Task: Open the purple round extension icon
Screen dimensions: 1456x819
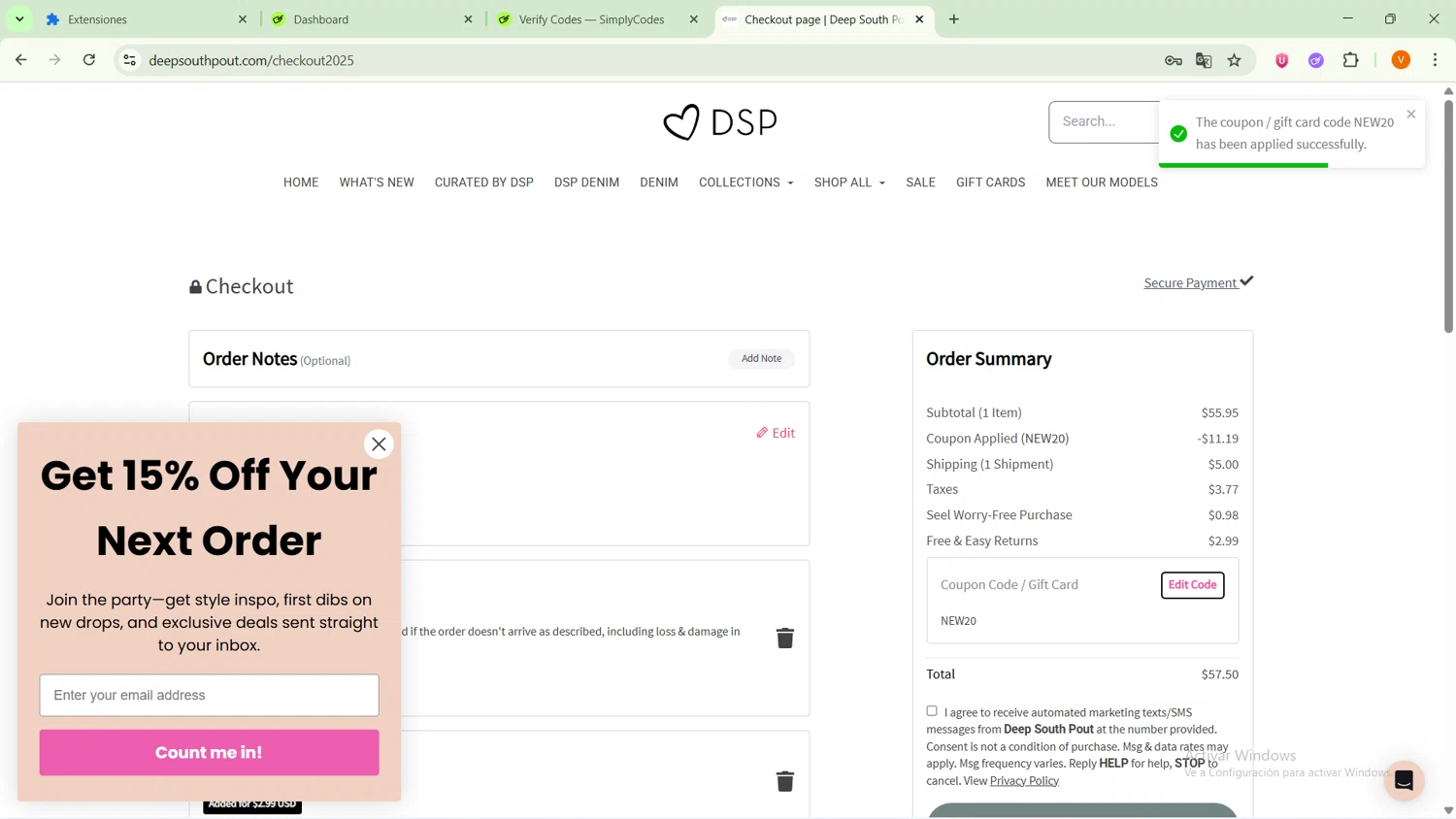Action: coord(1316,60)
